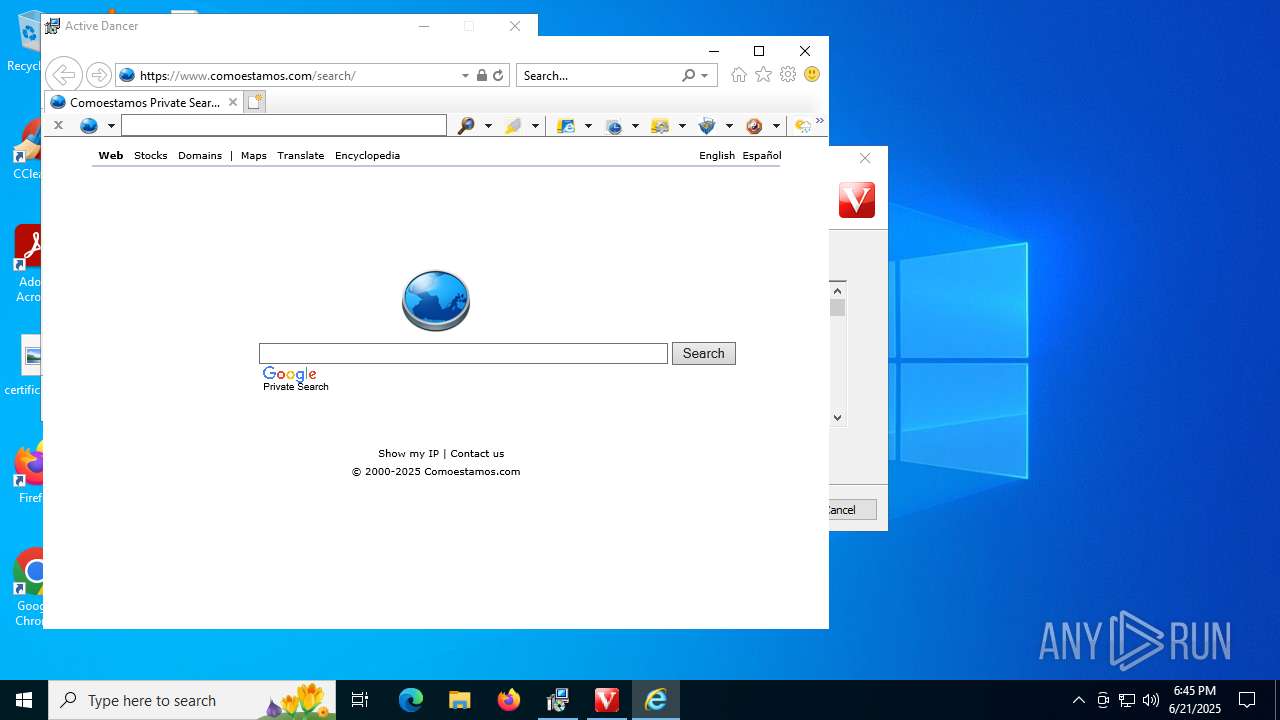Click the toolbar weather cloud icon
The image size is (1280, 720).
click(x=802, y=126)
